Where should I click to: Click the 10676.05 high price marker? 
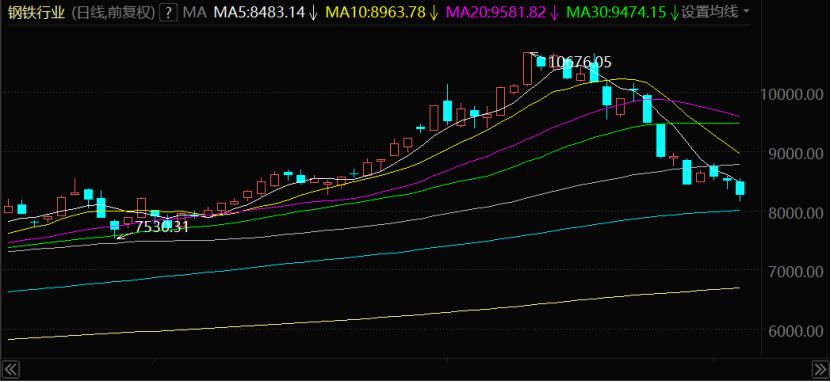pyautogui.click(x=580, y=63)
